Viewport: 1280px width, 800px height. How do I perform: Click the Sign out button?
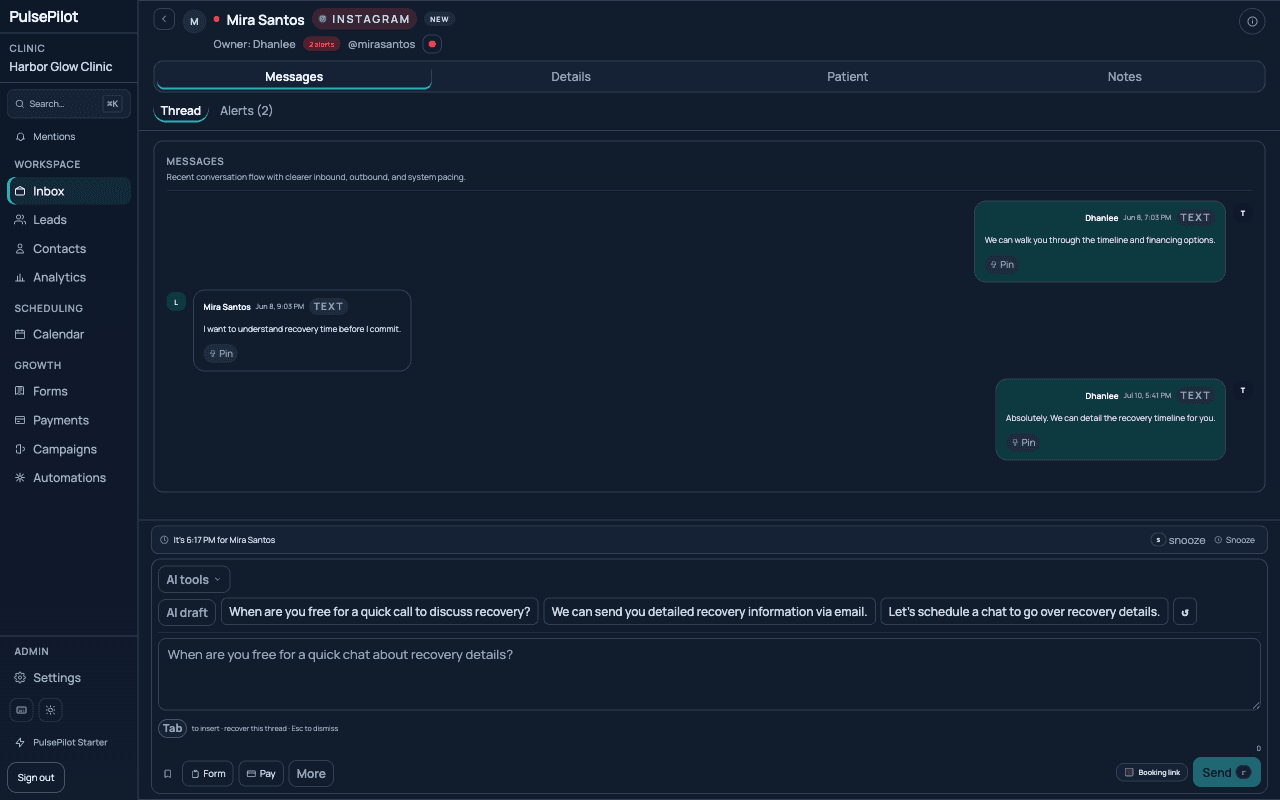coord(36,778)
